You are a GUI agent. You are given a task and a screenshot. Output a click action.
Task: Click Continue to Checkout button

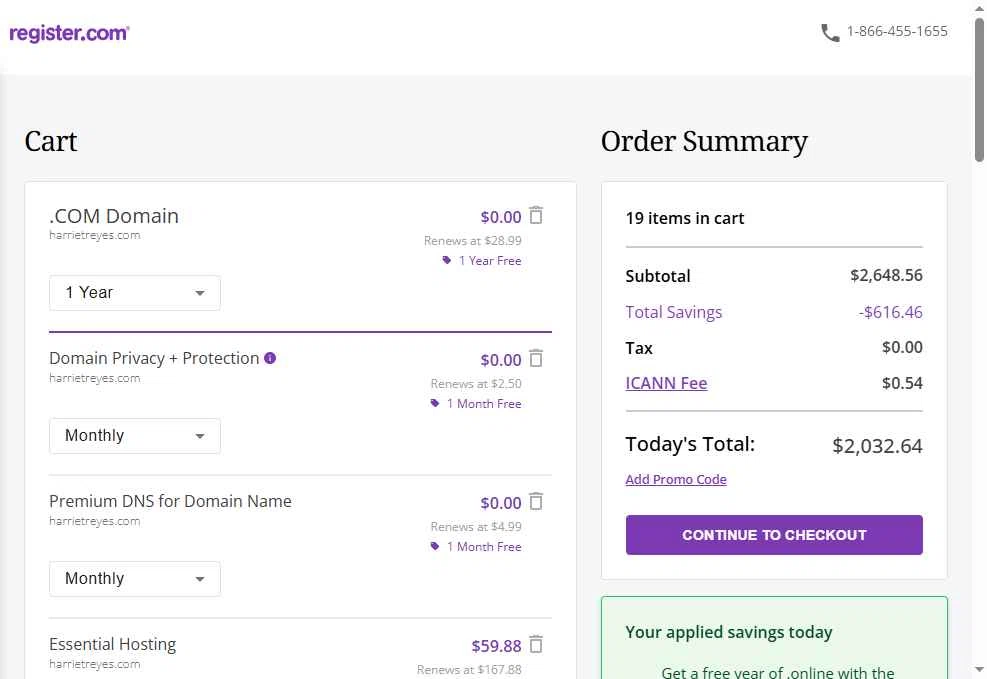tap(774, 535)
